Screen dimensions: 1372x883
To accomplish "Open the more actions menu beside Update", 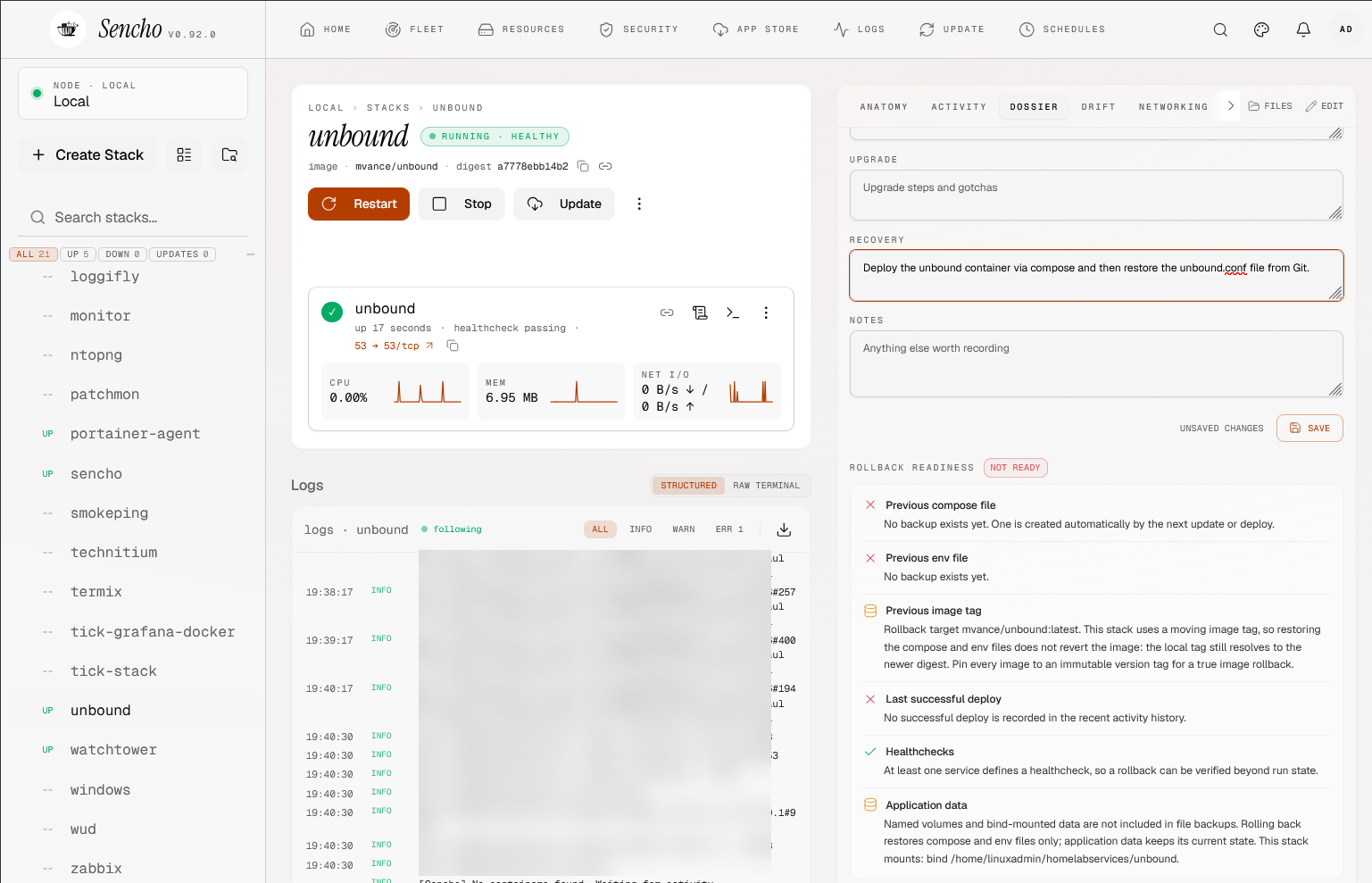I will coord(639,204).
